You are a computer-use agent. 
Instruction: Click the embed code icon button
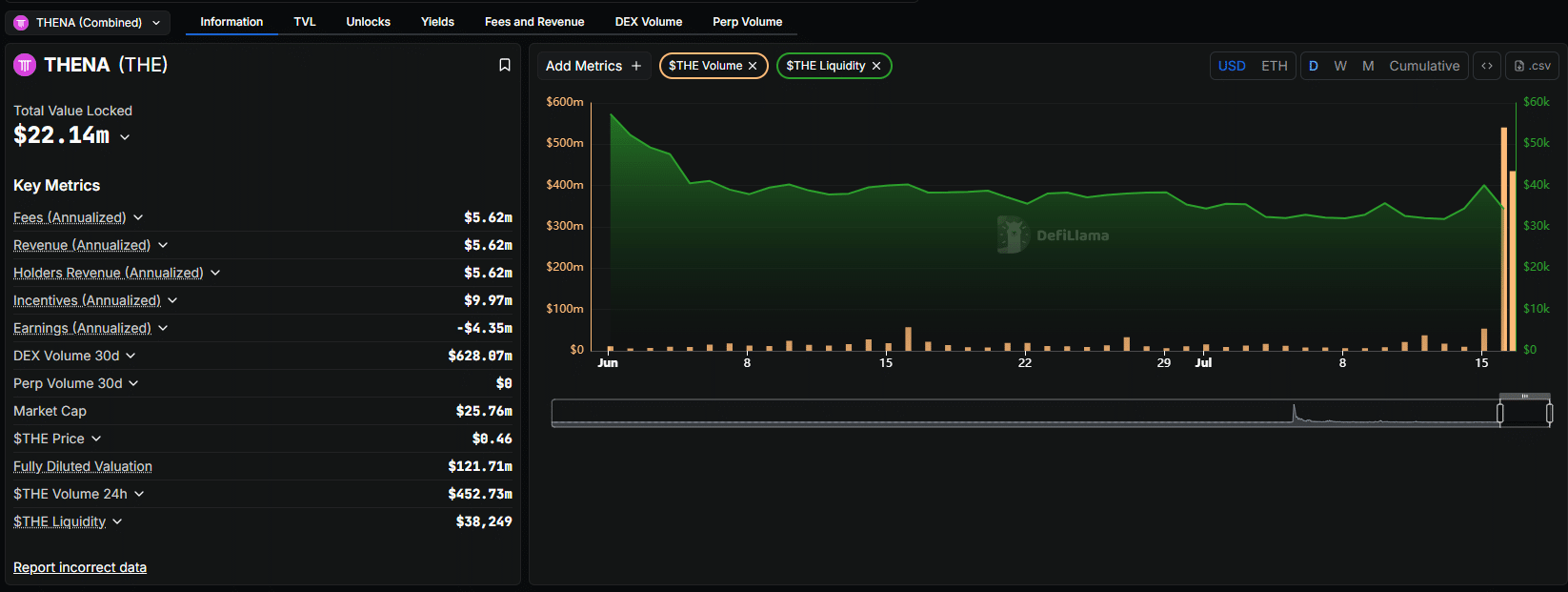point(1487,66)
